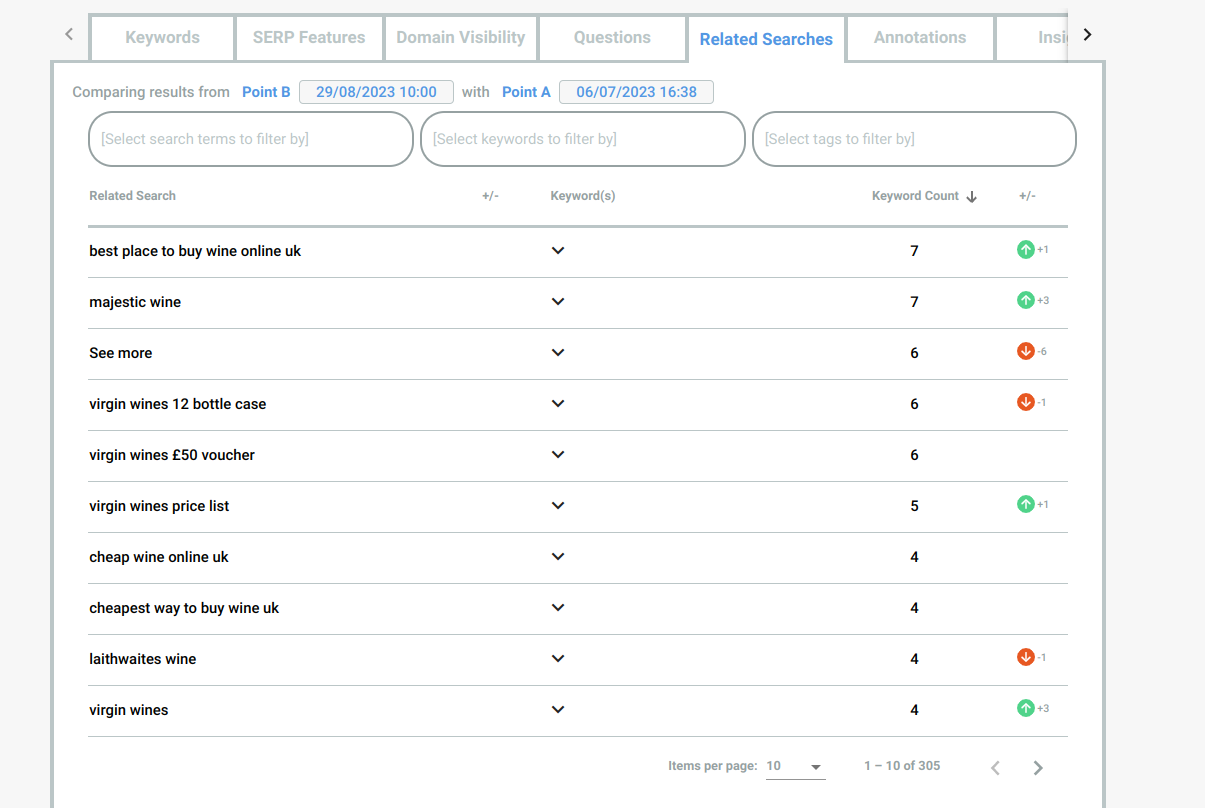The image size is (1205, 808).
Task: Click the green up arrow in the virgin wines row
Action: click(1025, 708)
